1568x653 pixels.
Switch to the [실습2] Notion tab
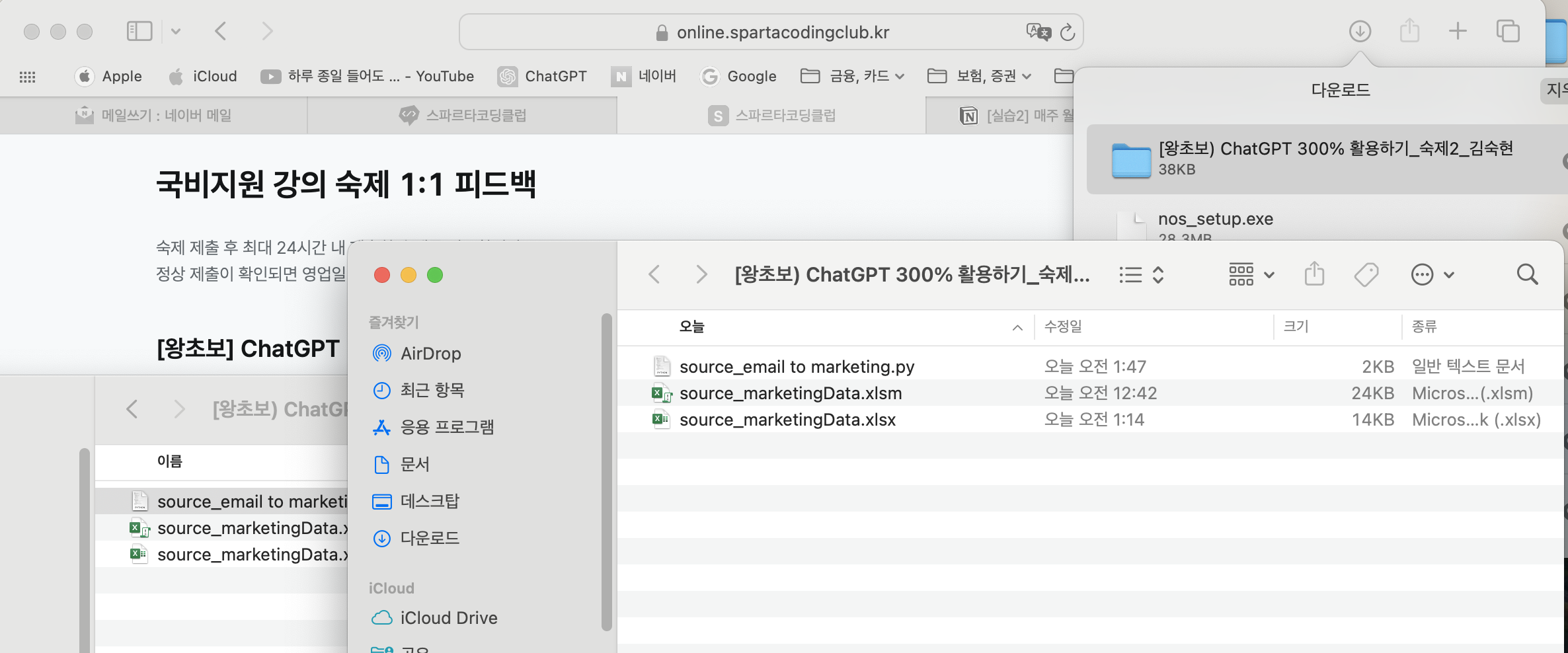point(1000,116)
